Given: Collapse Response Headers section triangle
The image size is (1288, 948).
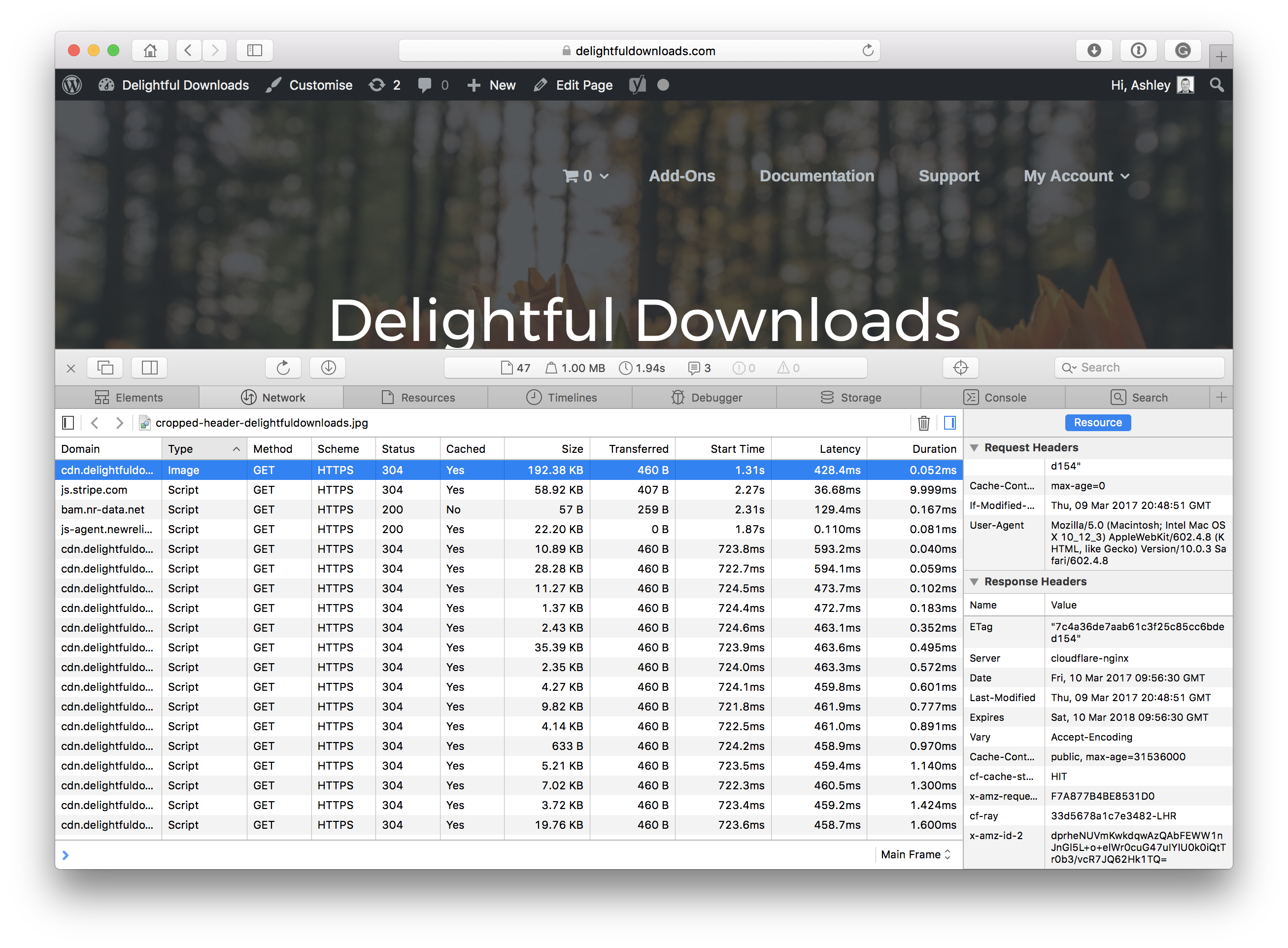Looking at the screenshot, I should click(x=974, y=581).
